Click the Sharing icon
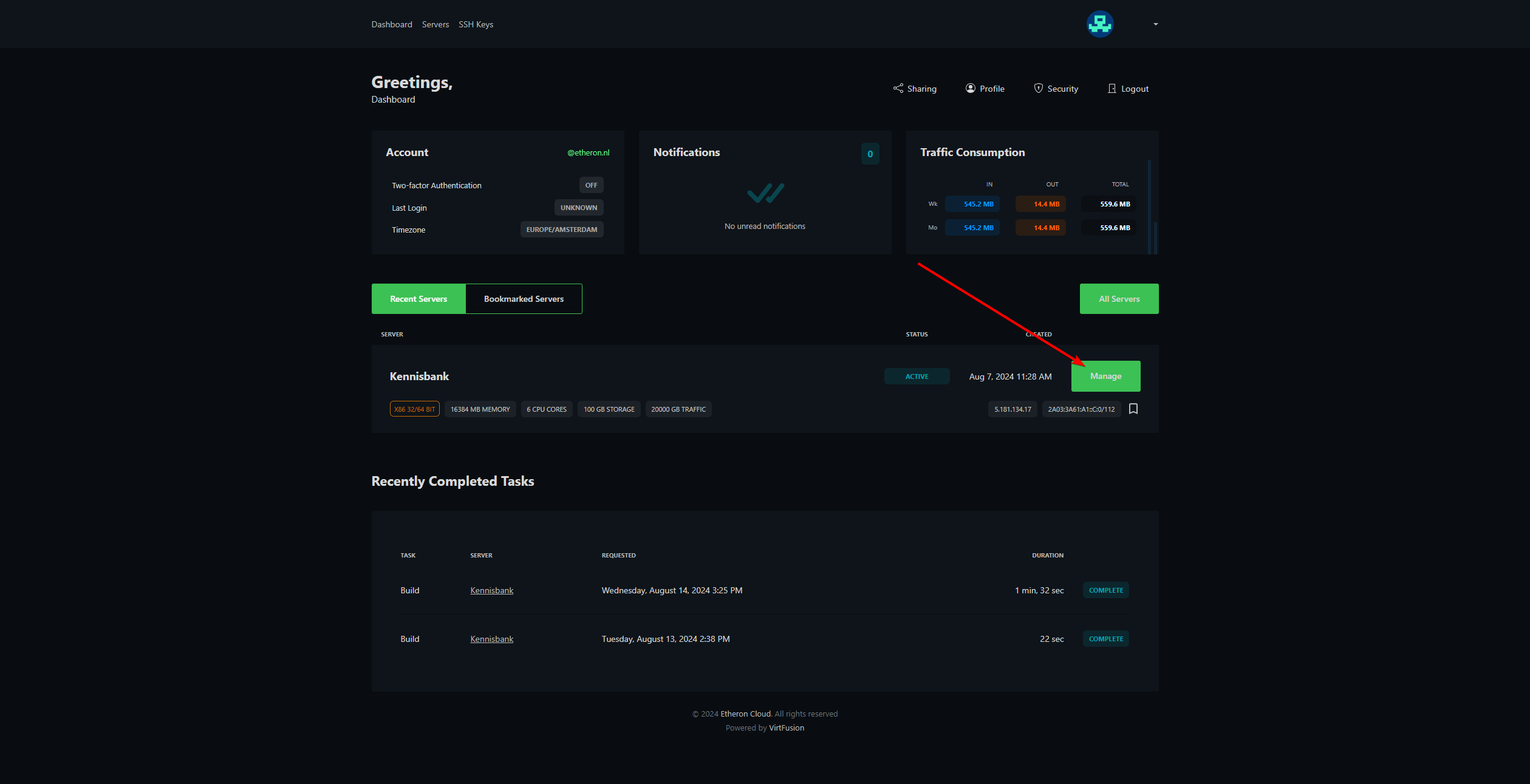Screen dimensions: 1530x784 [x=898, y=89]
